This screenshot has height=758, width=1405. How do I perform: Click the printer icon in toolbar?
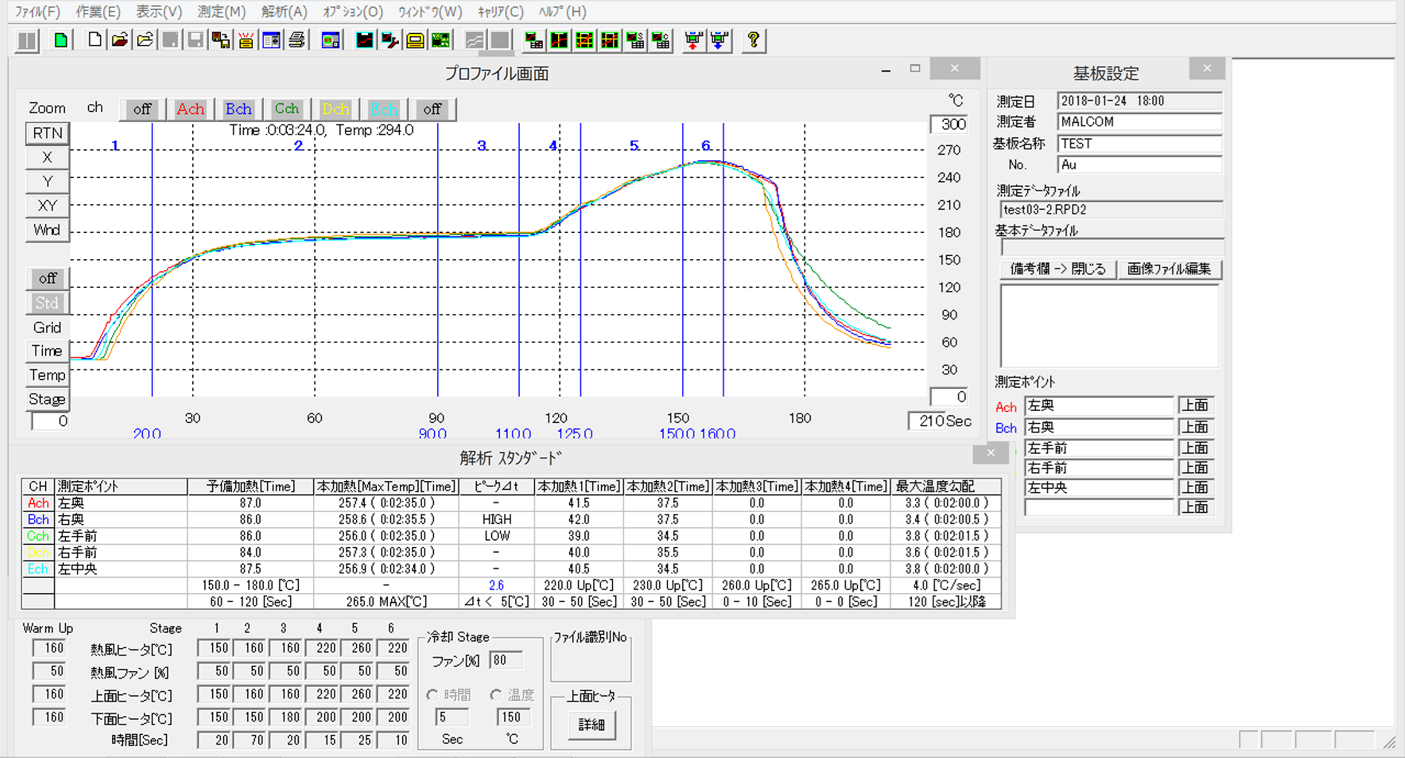pos(296,41)
